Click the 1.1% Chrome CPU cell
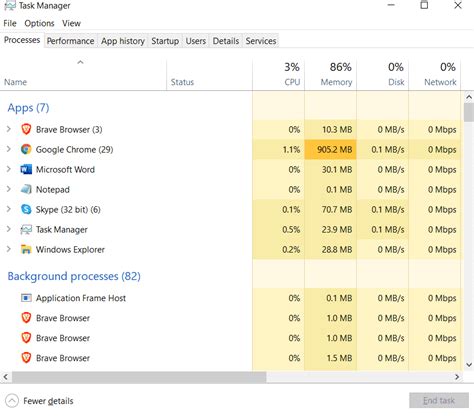Viewport: 474px width, 416px height. pos(278,150)
